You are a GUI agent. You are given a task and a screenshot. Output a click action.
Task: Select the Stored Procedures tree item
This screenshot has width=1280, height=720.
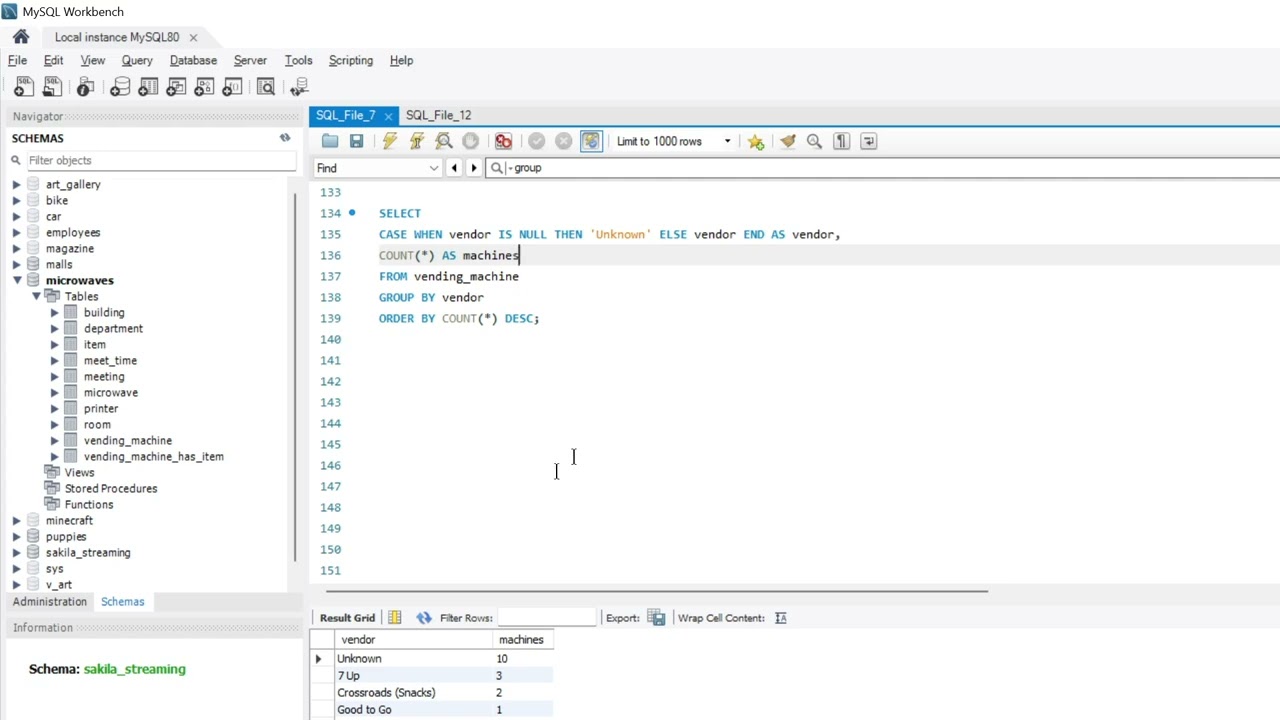click(x=111, y=488)
